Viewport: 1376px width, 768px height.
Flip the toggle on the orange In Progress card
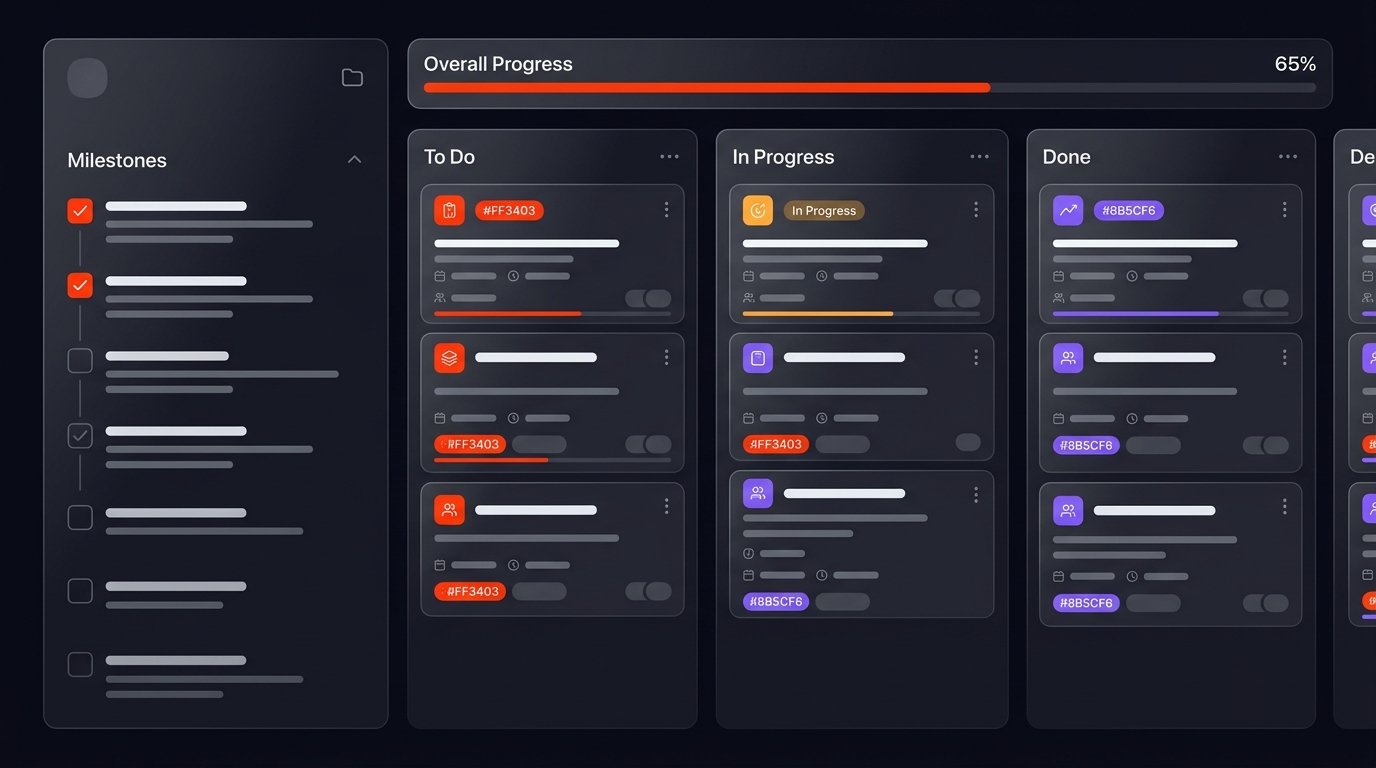957,298
